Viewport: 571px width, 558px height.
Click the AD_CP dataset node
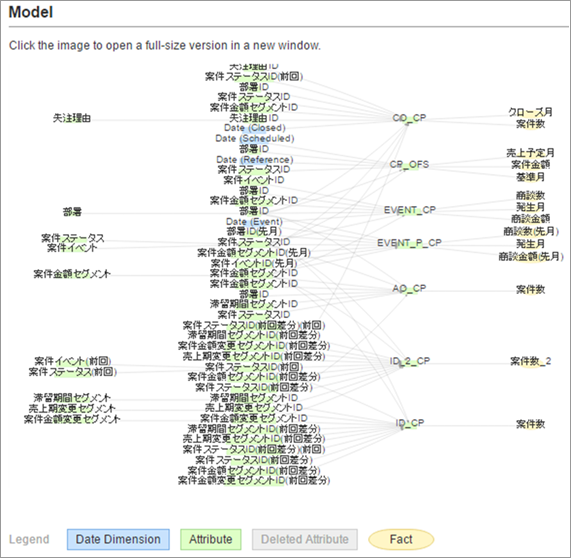[x=409, y=288]
